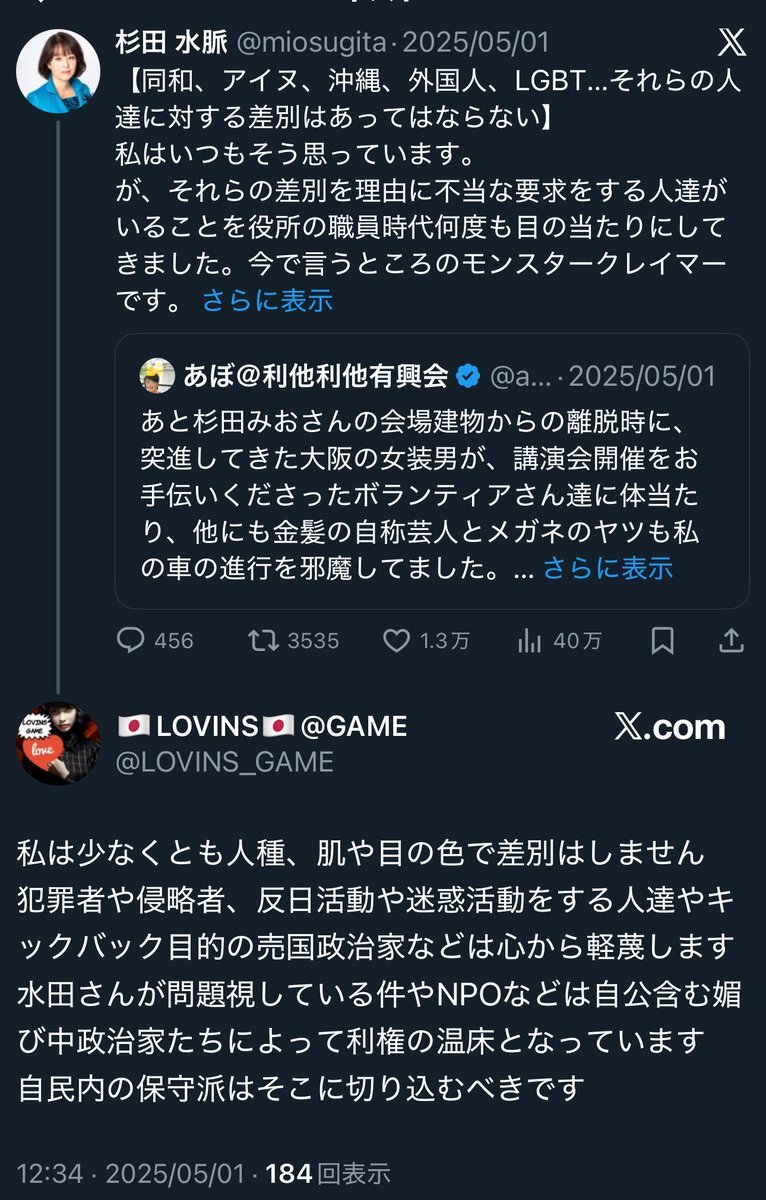Open the view analytics bar chart icon

(529, 641)
